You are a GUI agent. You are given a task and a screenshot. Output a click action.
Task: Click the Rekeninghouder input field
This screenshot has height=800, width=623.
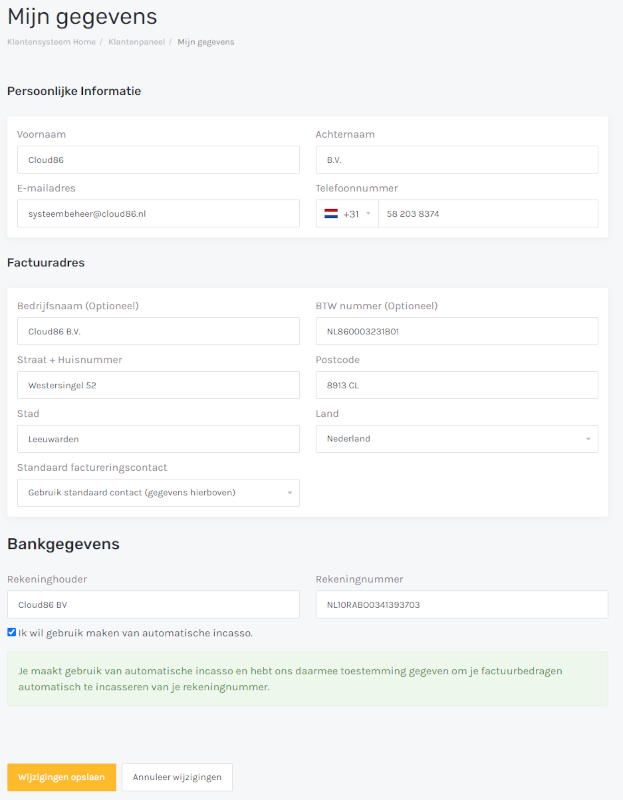(153, 605)
